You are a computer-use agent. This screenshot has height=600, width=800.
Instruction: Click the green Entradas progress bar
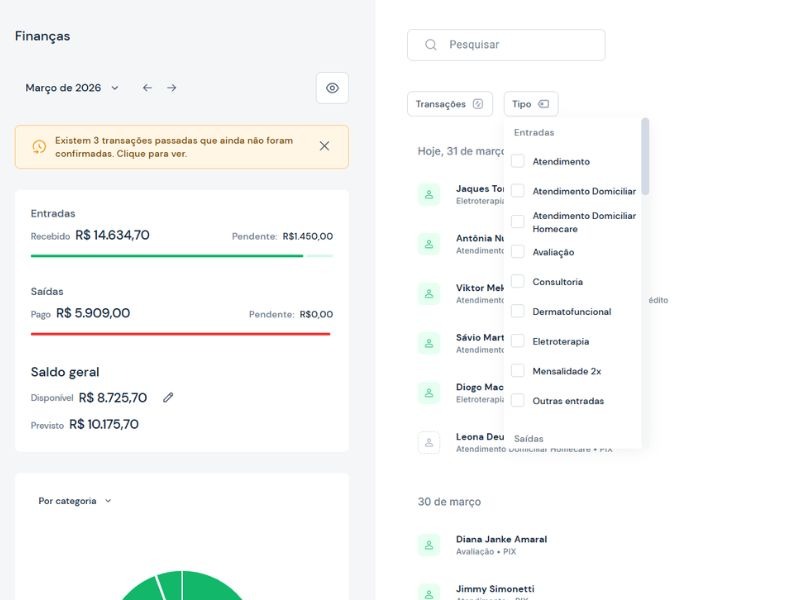(x=167, y=256)
